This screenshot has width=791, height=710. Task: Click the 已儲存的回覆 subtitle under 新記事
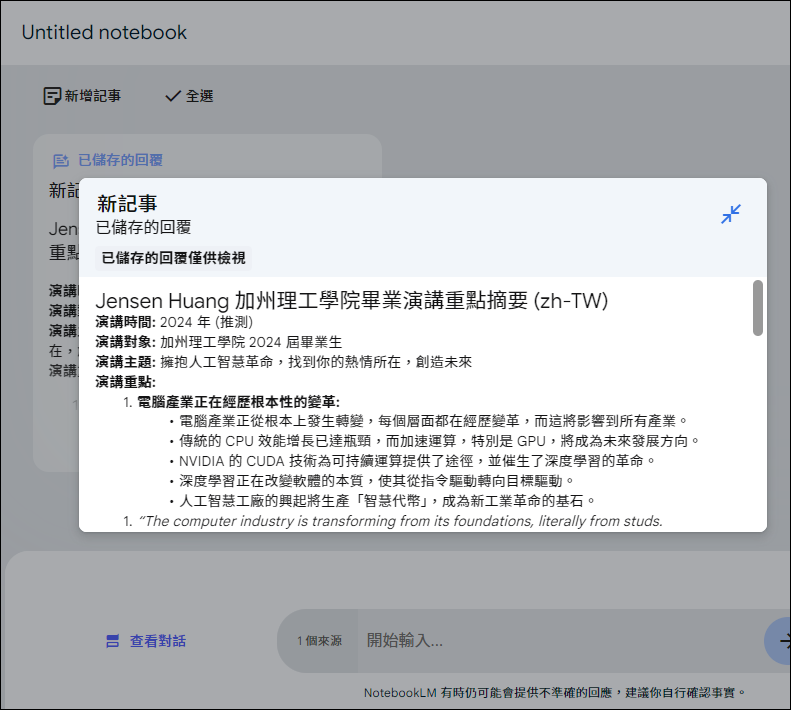[x=144, y=228]
